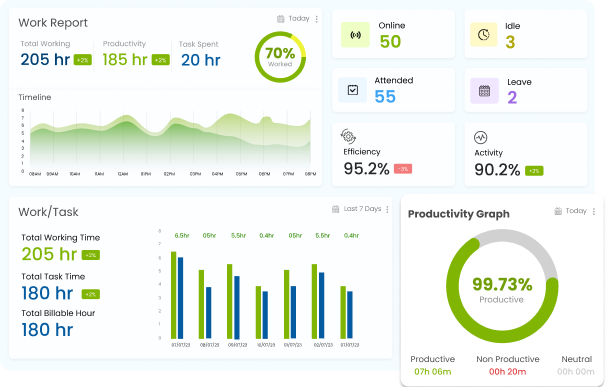Click the Non Productive legend label
Screen dimensions: 610x387
(x=508, y=359)
